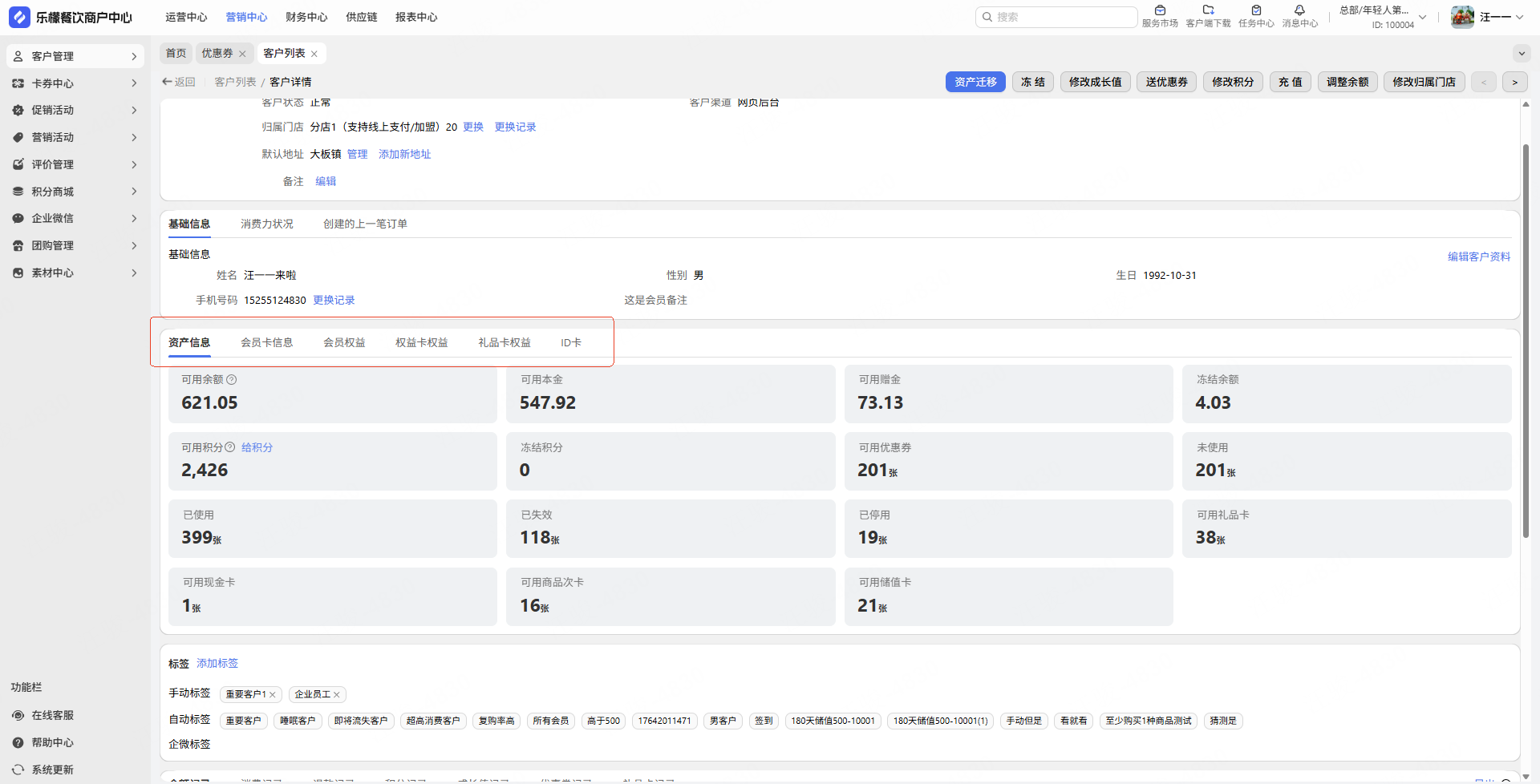Open 帮助中心 help icon
1540x784 pixels.
[x=18, y=742]
